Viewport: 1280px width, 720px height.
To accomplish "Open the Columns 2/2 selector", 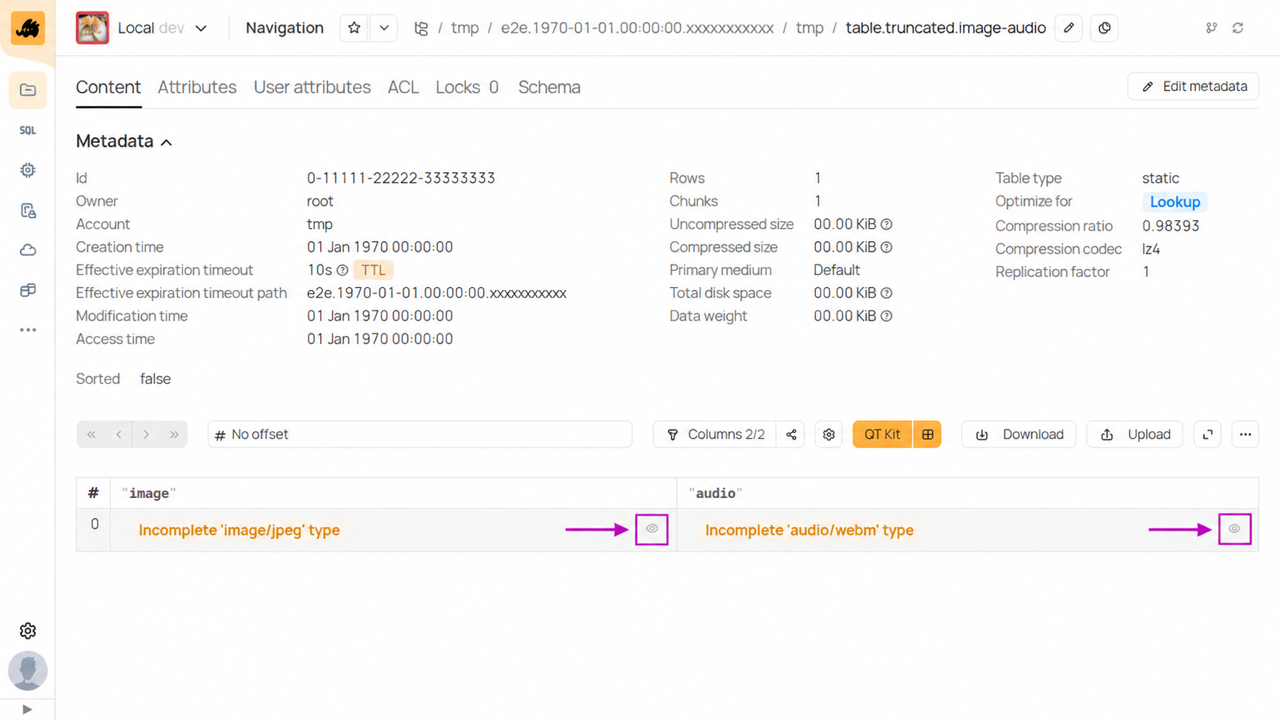I will [715, 434].
